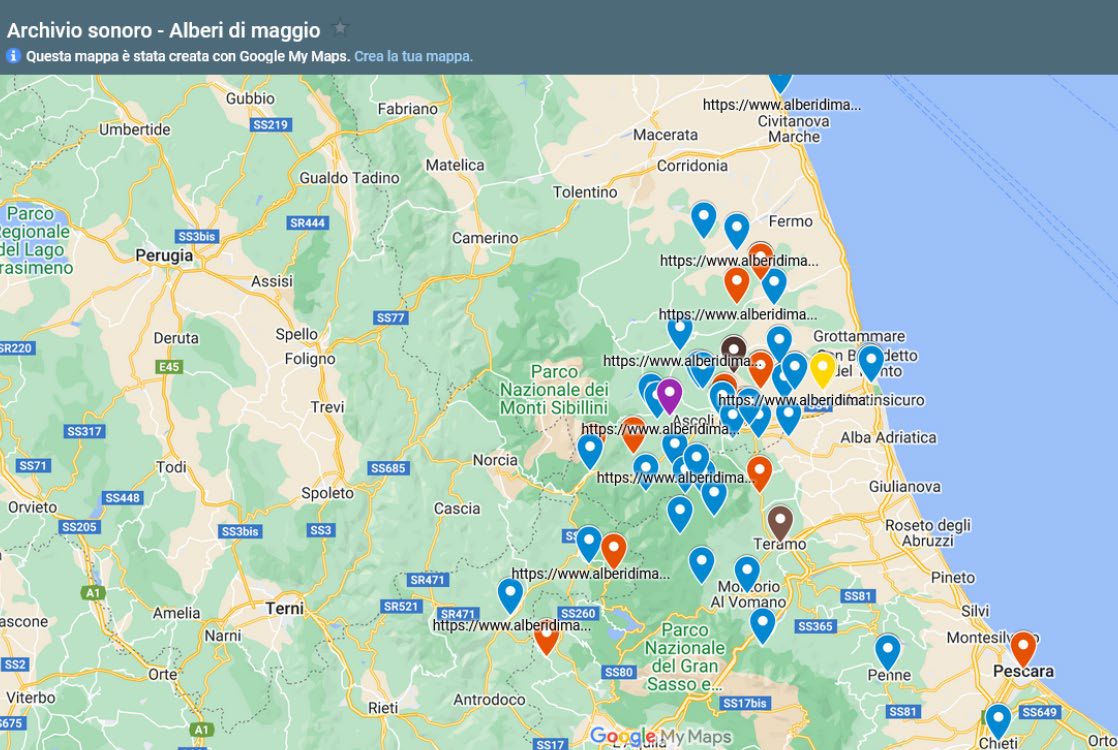
Task: Open the 'Crea la tua mappa' link
Action: tap(413, 56)
